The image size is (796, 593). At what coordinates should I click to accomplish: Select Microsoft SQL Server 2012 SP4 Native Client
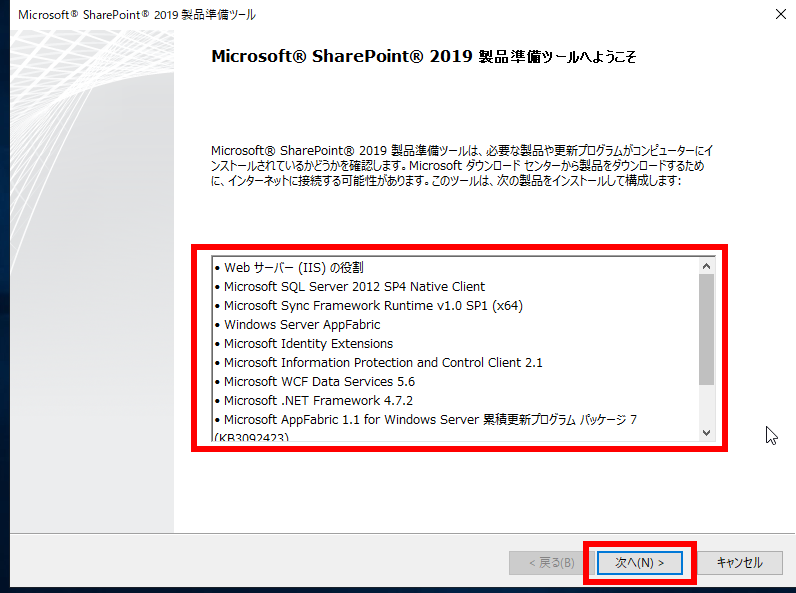click(x=354, y=287)
